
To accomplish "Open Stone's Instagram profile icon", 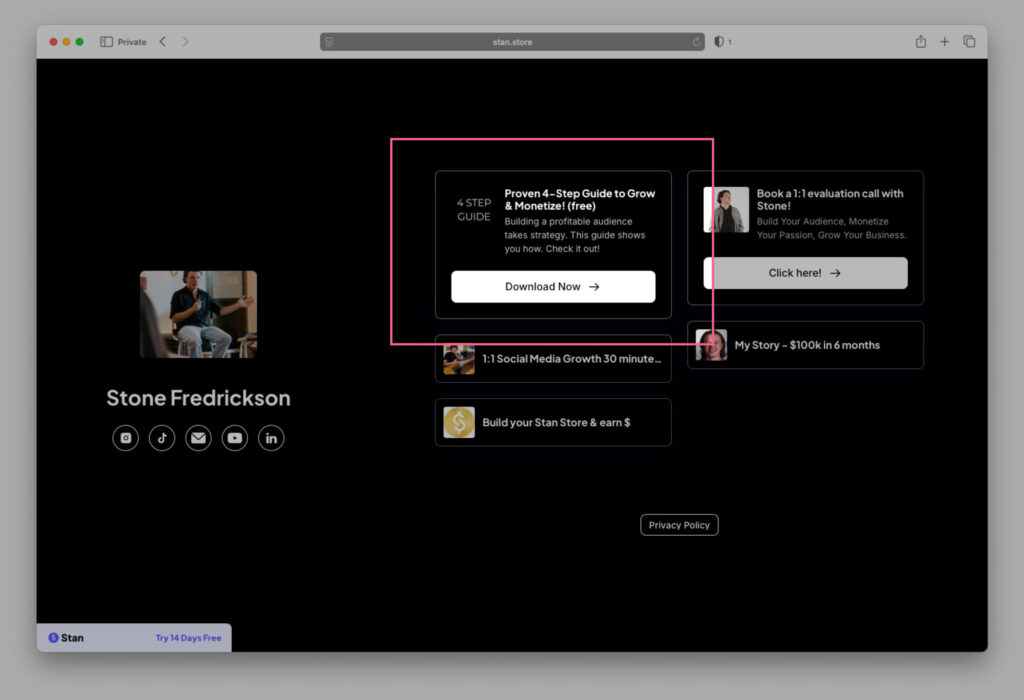I will tap(125, 438).
